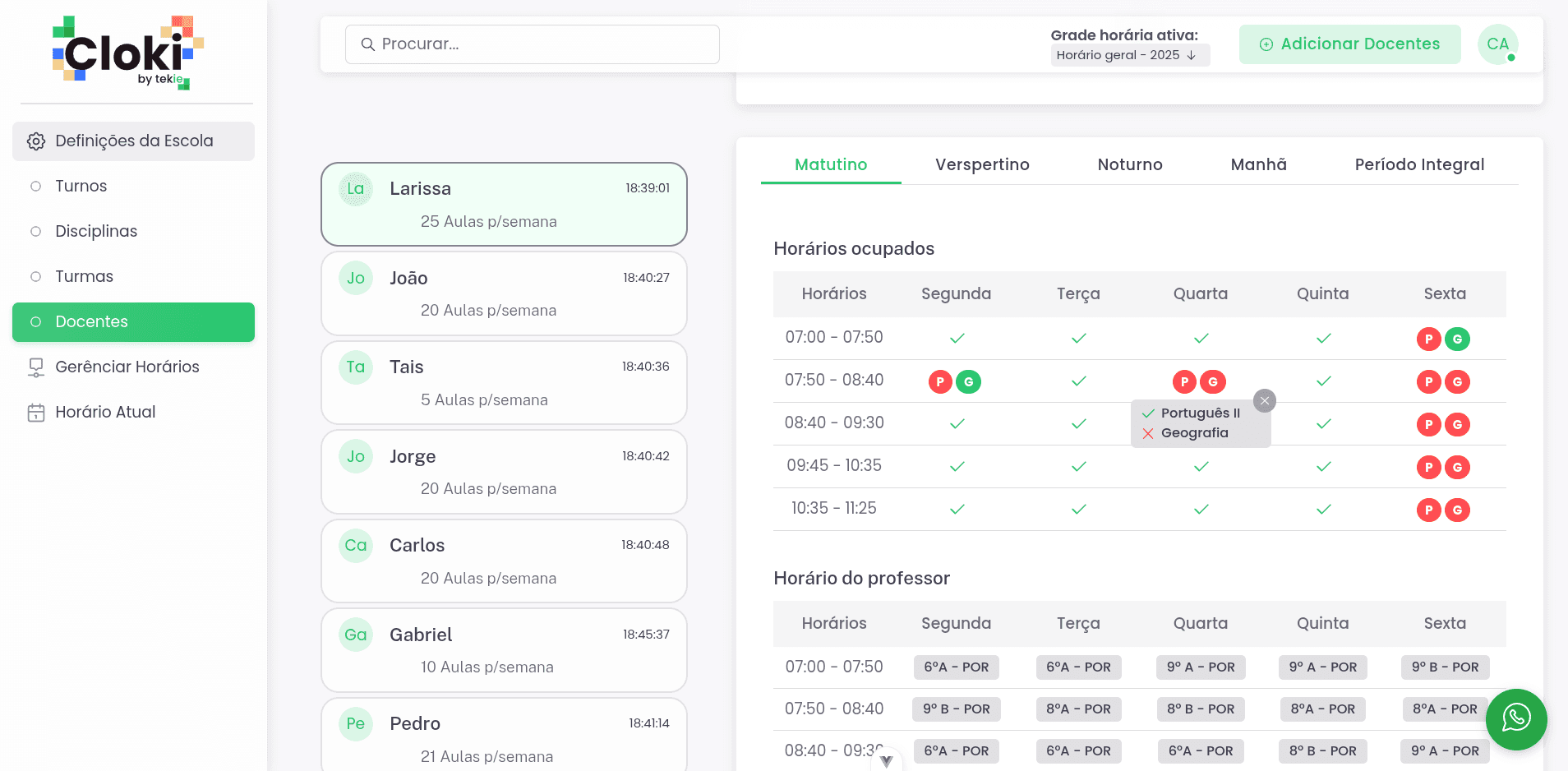Click the plus icon on Adicionar Docentes
This screenshot has height=771, width=1568.
coord(1266,44)
